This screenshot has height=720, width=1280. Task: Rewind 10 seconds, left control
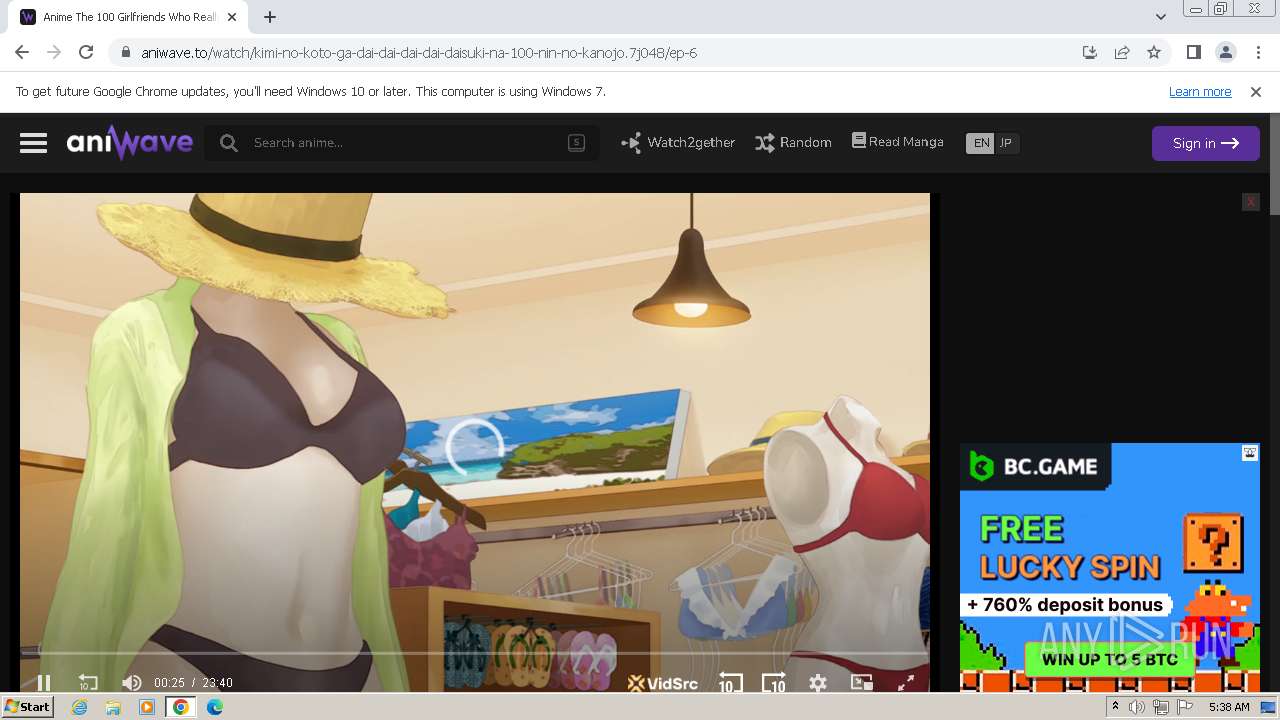(88, 683)
